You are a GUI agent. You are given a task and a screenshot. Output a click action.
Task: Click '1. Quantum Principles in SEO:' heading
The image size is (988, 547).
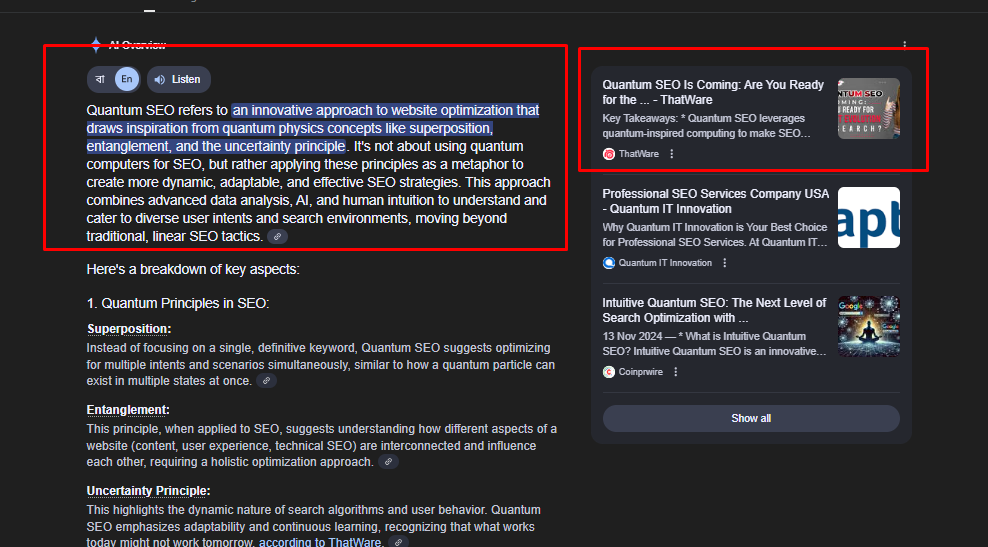tap(178, 303)
